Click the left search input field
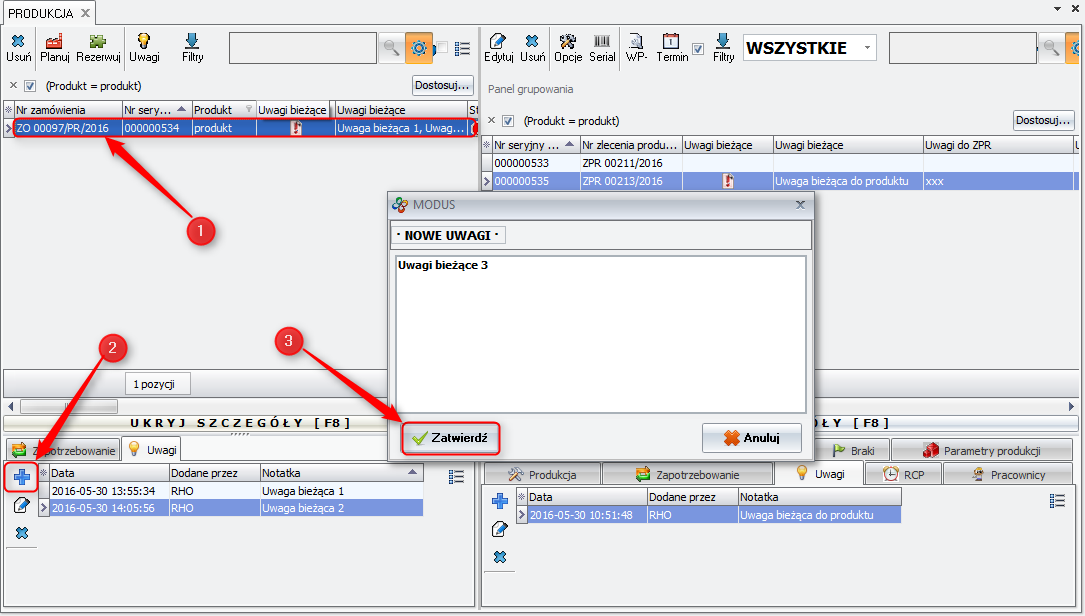The image size is (1085, 616). [302, 48]
